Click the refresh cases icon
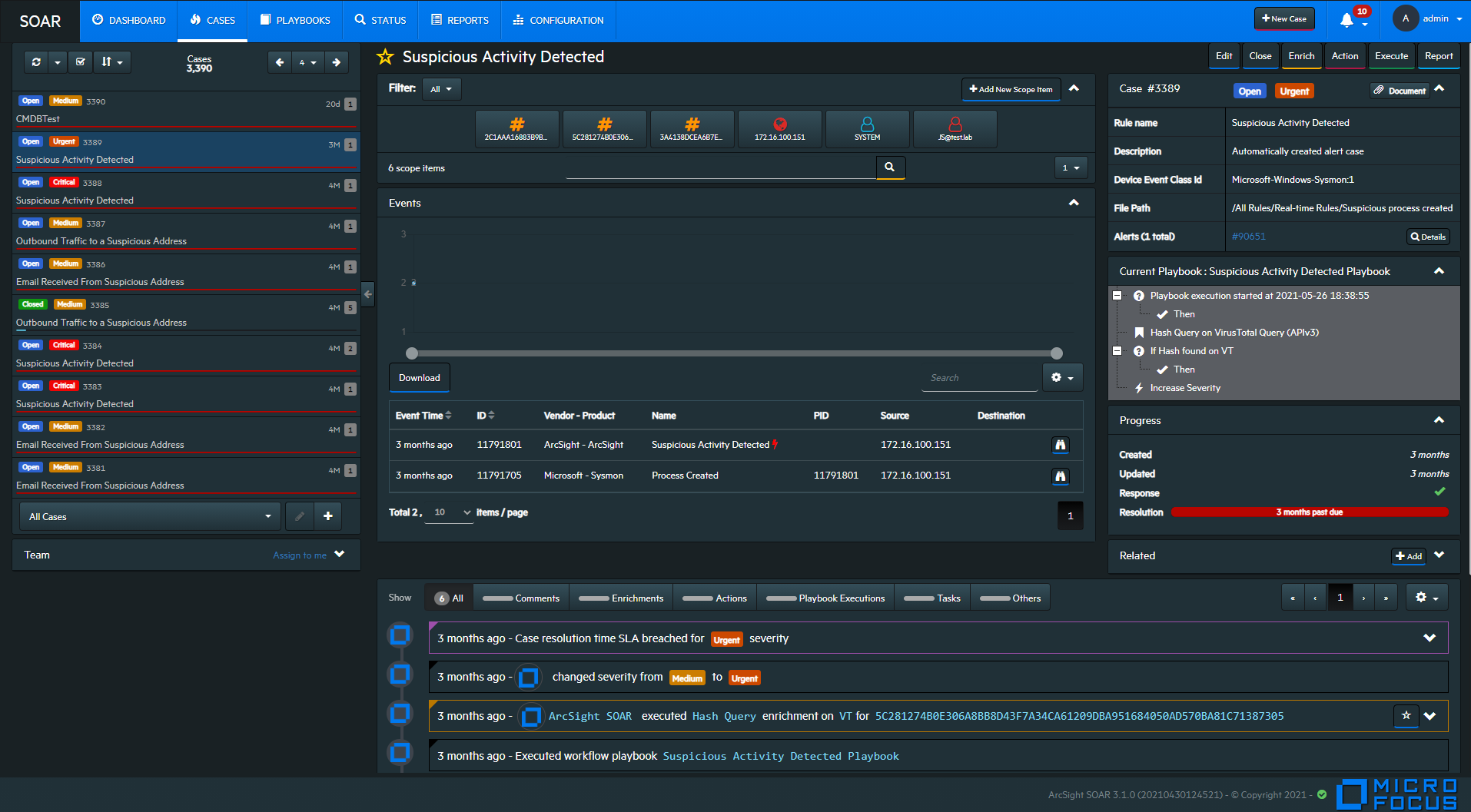 tap(36, 62)
